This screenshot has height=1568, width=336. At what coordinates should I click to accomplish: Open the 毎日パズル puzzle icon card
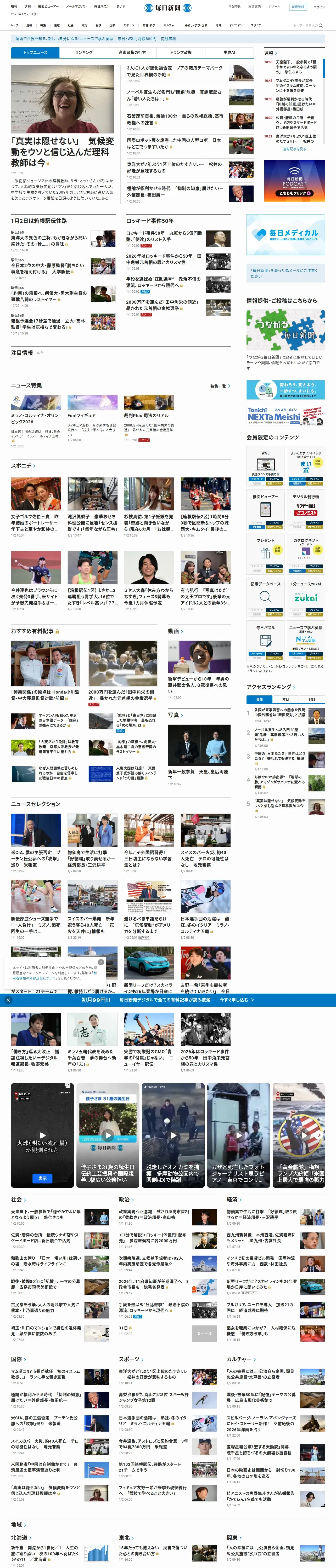(265, 641)
